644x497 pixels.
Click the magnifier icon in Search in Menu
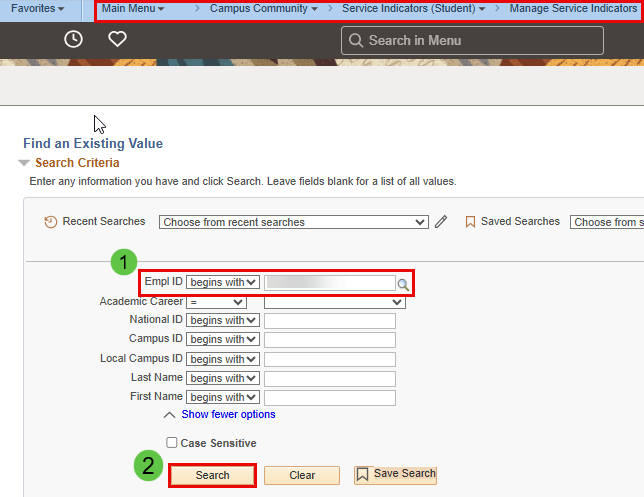[x=356, y=41]
